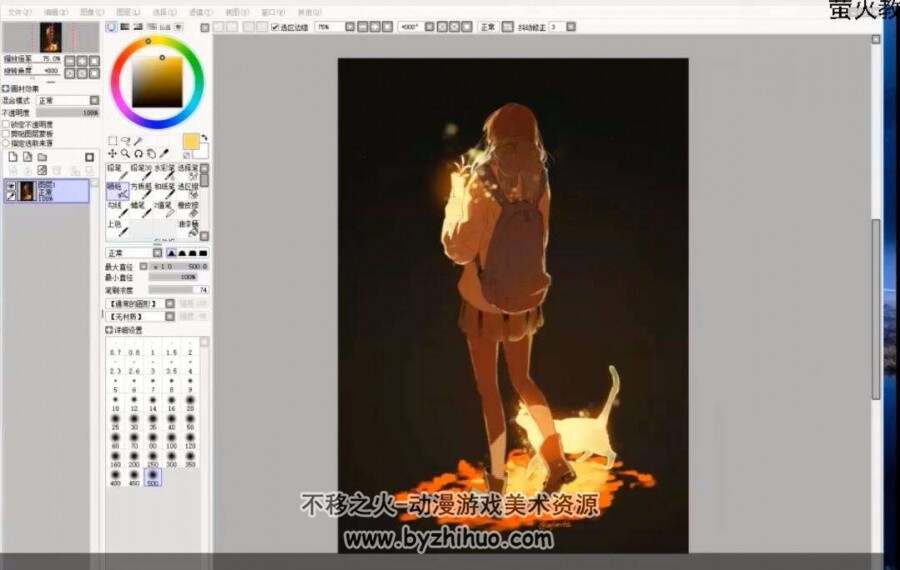Open the canvas rotation angle dropdown
This screenshot has height=570, width=900.
tap(429, 27)
